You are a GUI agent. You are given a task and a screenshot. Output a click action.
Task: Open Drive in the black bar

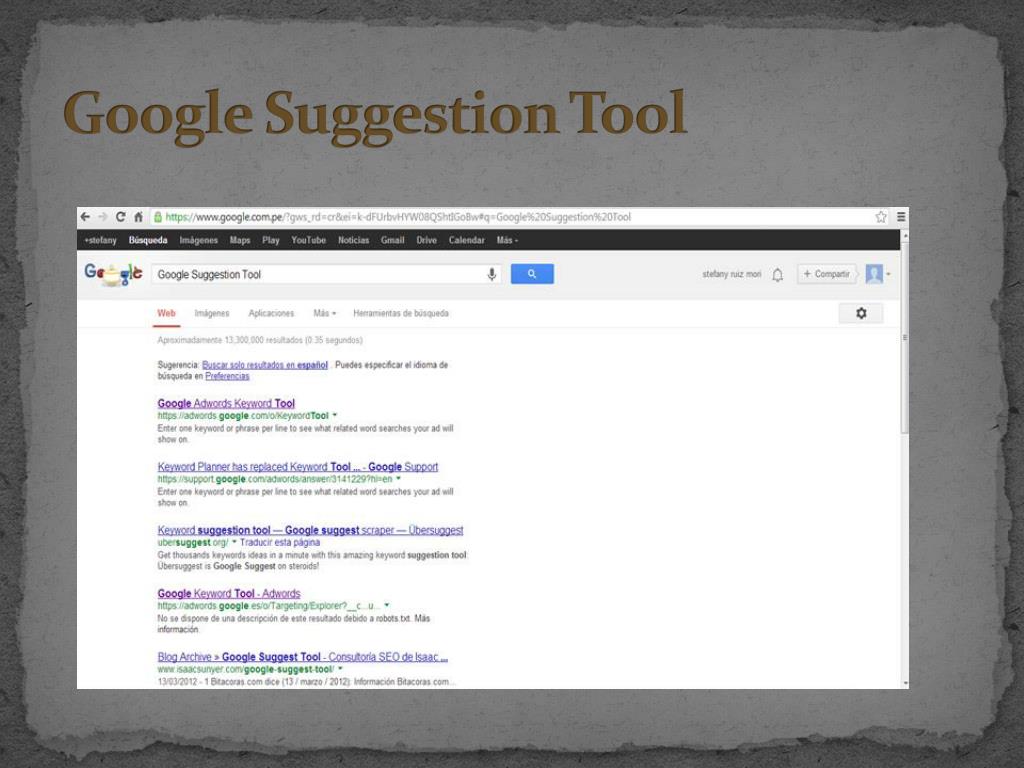pos(426,240)
